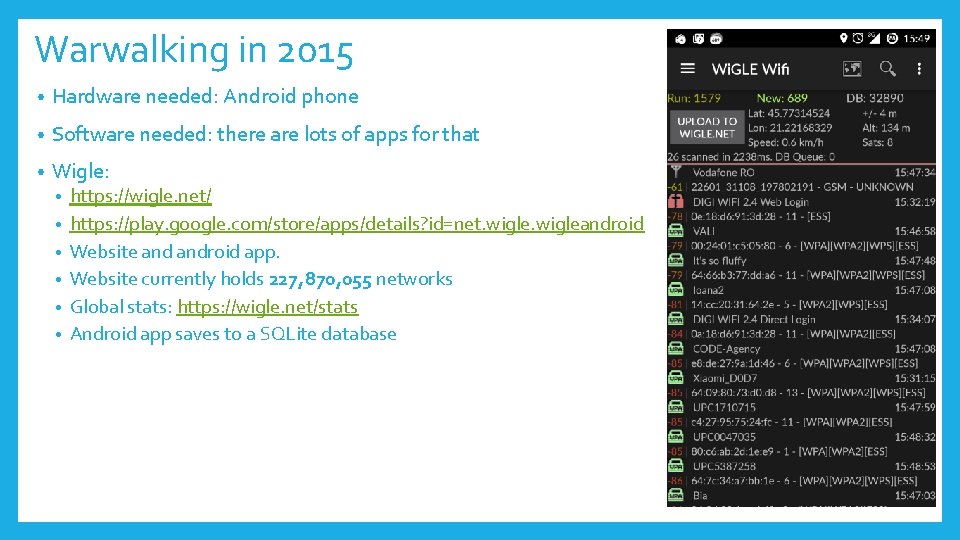Screen dimensions: 960x540
Task: Select the DIGI WIFI 2.4 Direct Login entry
Action: (x=754, y=320)
